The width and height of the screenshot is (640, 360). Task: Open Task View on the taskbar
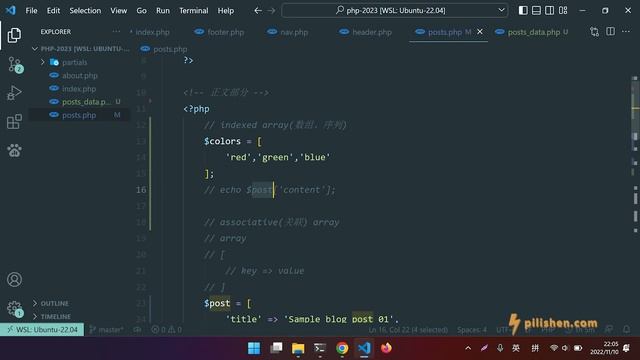click(276, 348)
